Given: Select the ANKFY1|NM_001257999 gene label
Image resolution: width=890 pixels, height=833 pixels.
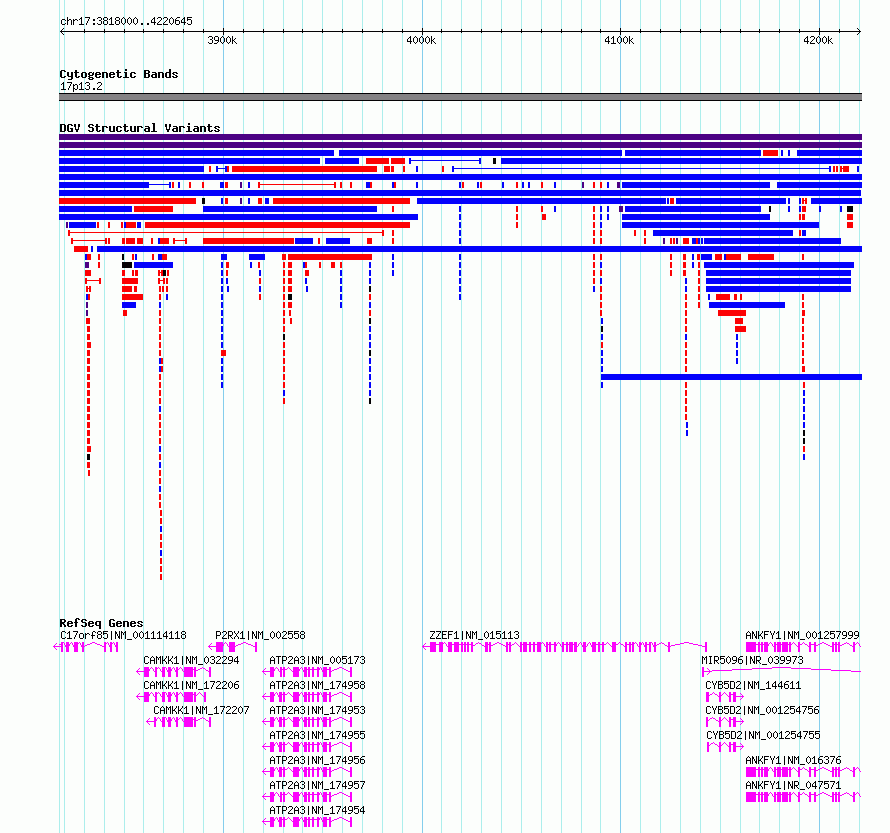Looking at the screenshot, I should [802, 635].
